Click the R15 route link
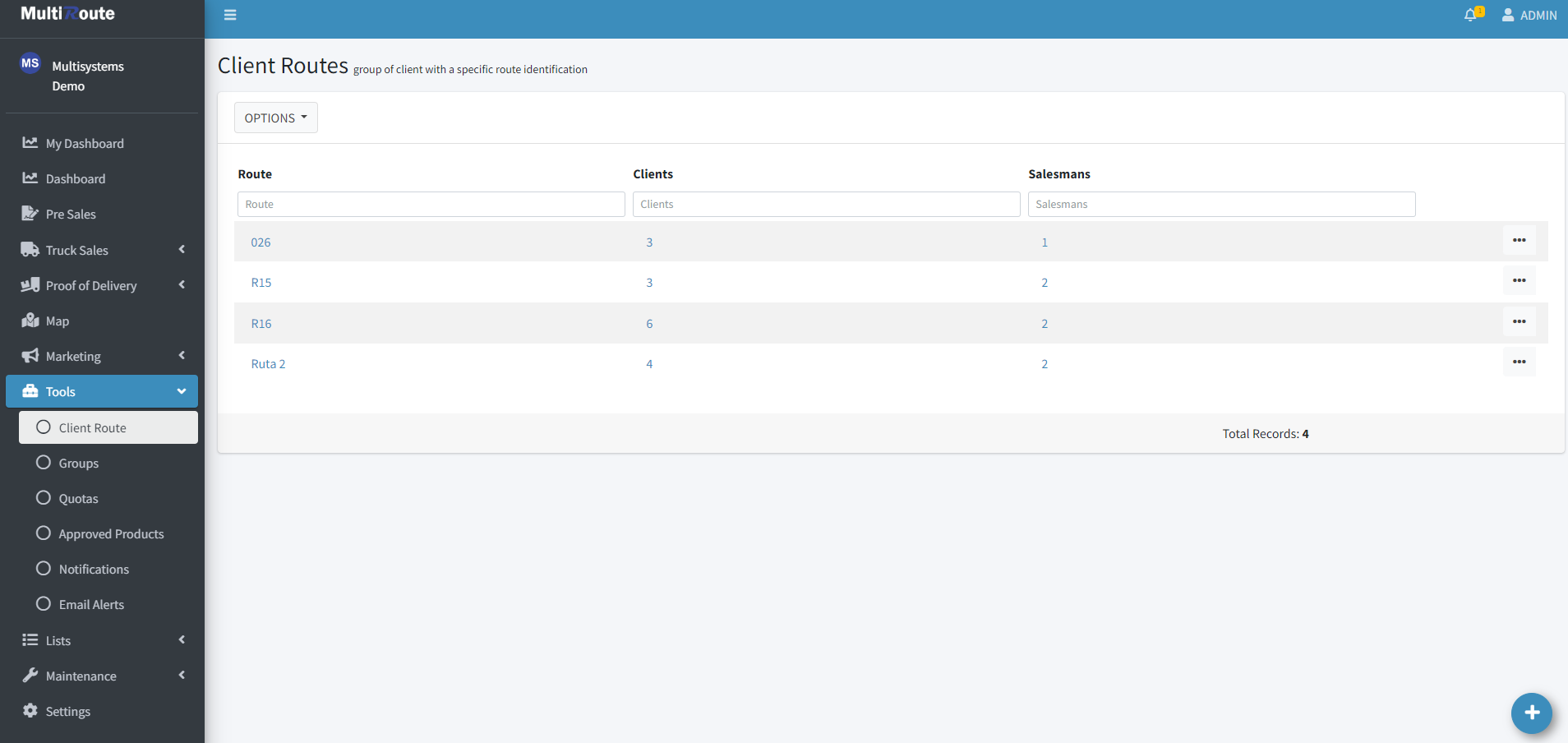Viewport: 1568px width, 743px height. click(x=261, y=283)
